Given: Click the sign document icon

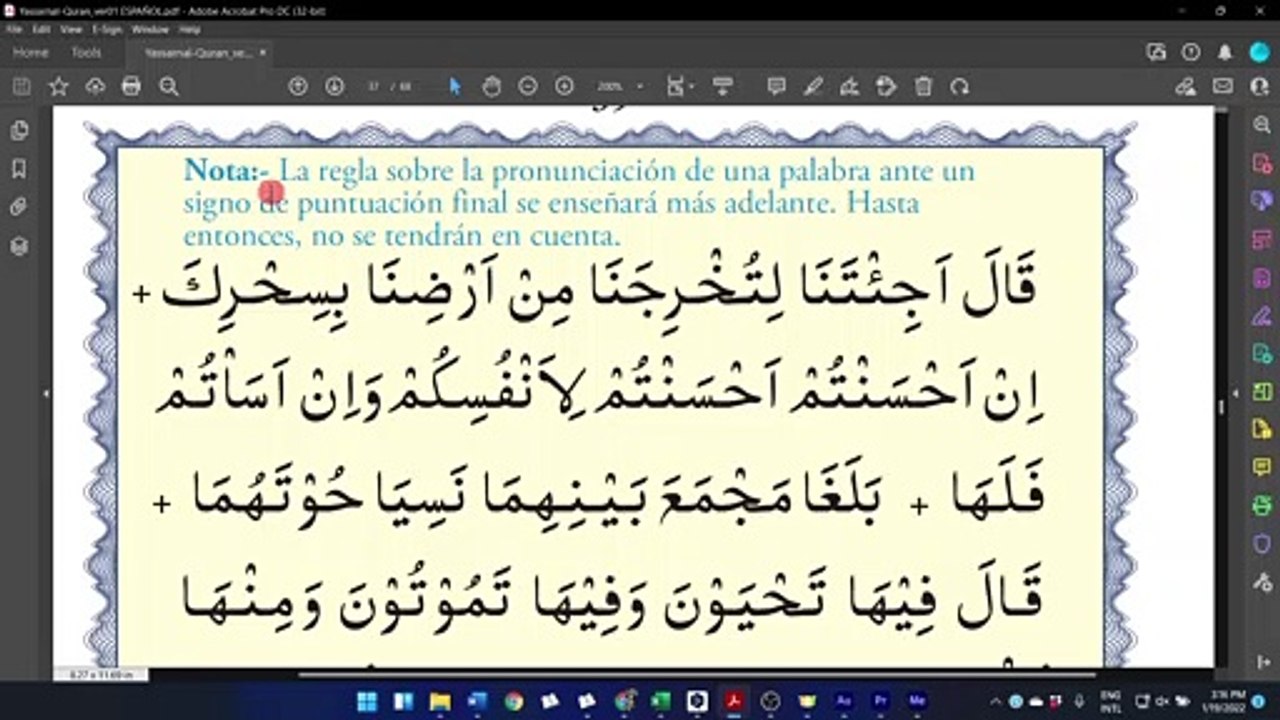Looking at the screenshot, I should tap(850, 87).
